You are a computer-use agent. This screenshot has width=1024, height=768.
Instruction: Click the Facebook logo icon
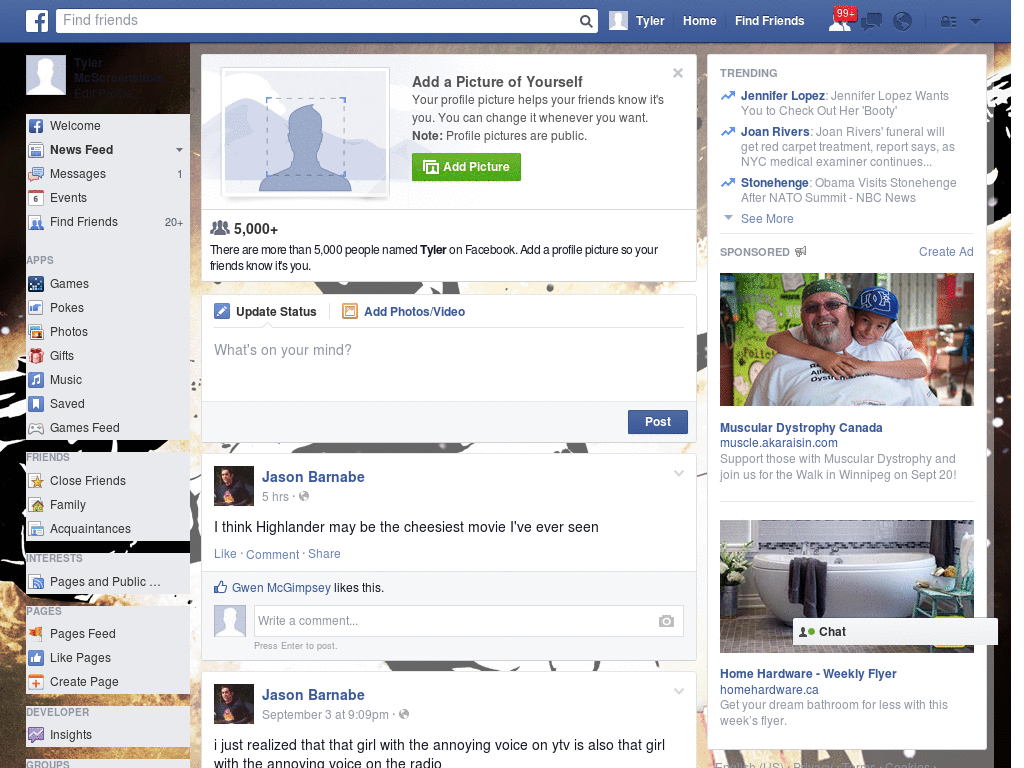point(37,21)
